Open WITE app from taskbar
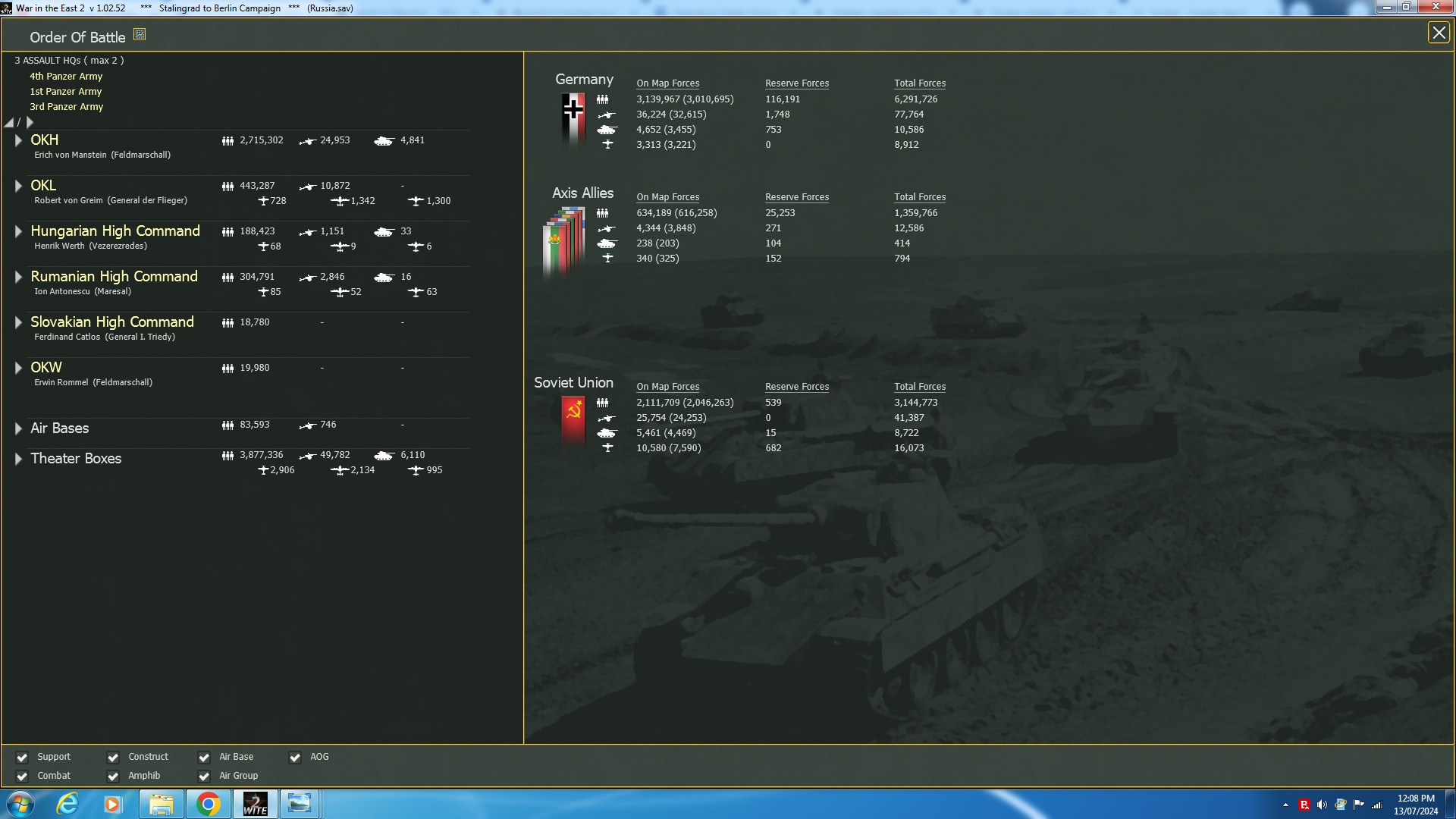This screenshot has width=1456, height=819. [x=255, y=804]
